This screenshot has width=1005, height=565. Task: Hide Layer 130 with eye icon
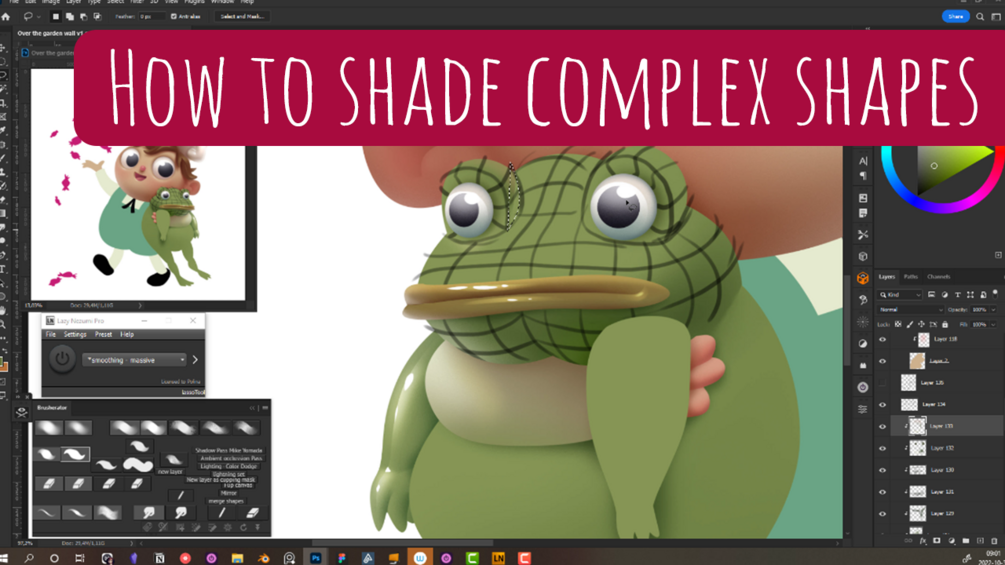(883, 470)
